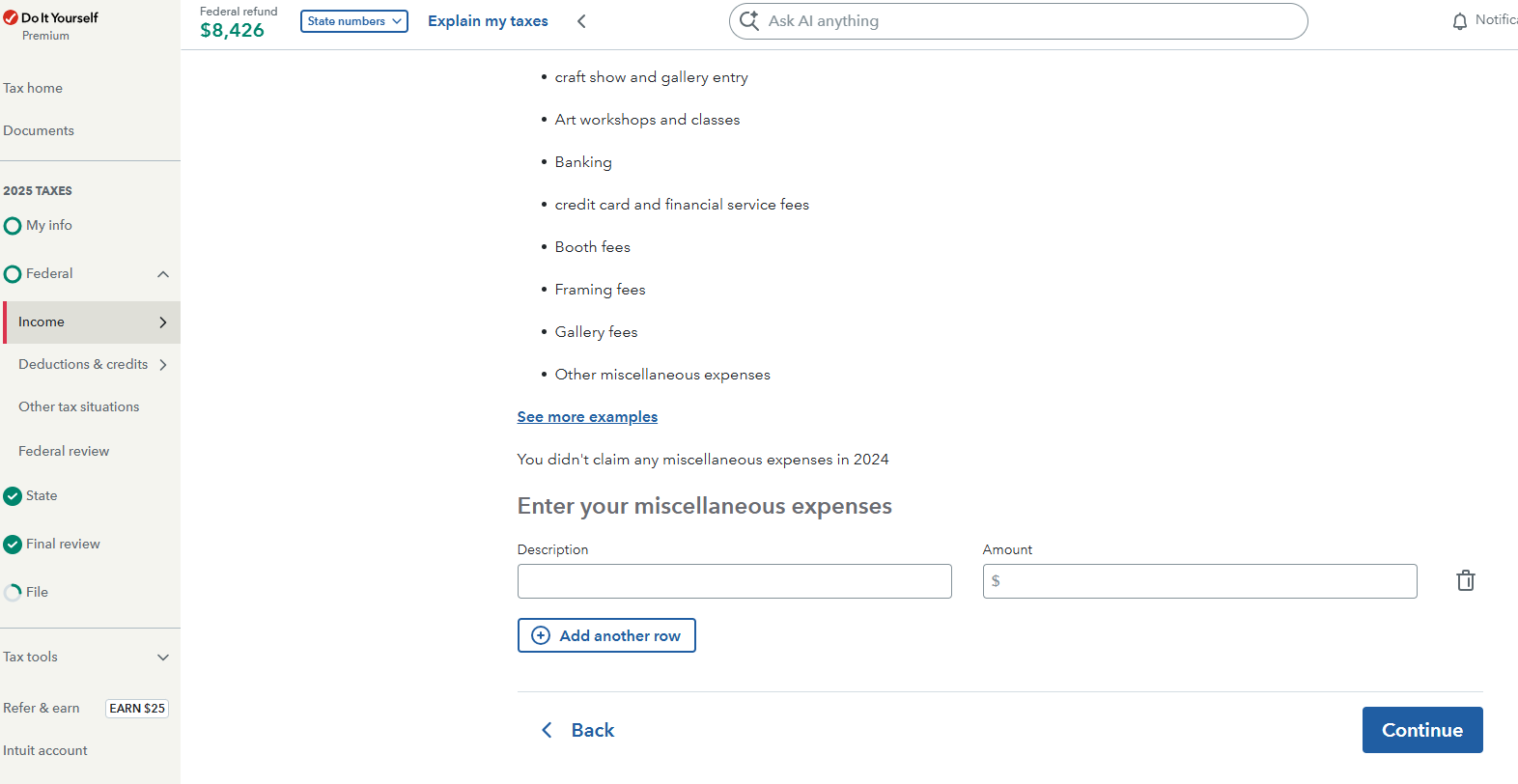1518x784 pixels.
Task: Collapse the Federal section chevron
Action: [163, 274]
